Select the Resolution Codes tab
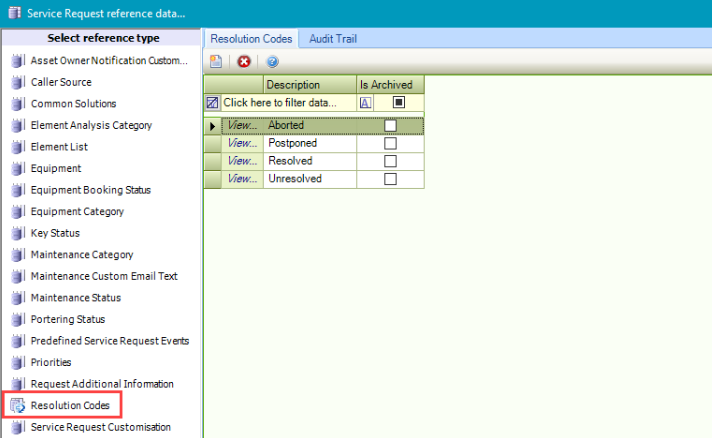The width and height of the screenshot is (712, 438). (x=252, y=39)
